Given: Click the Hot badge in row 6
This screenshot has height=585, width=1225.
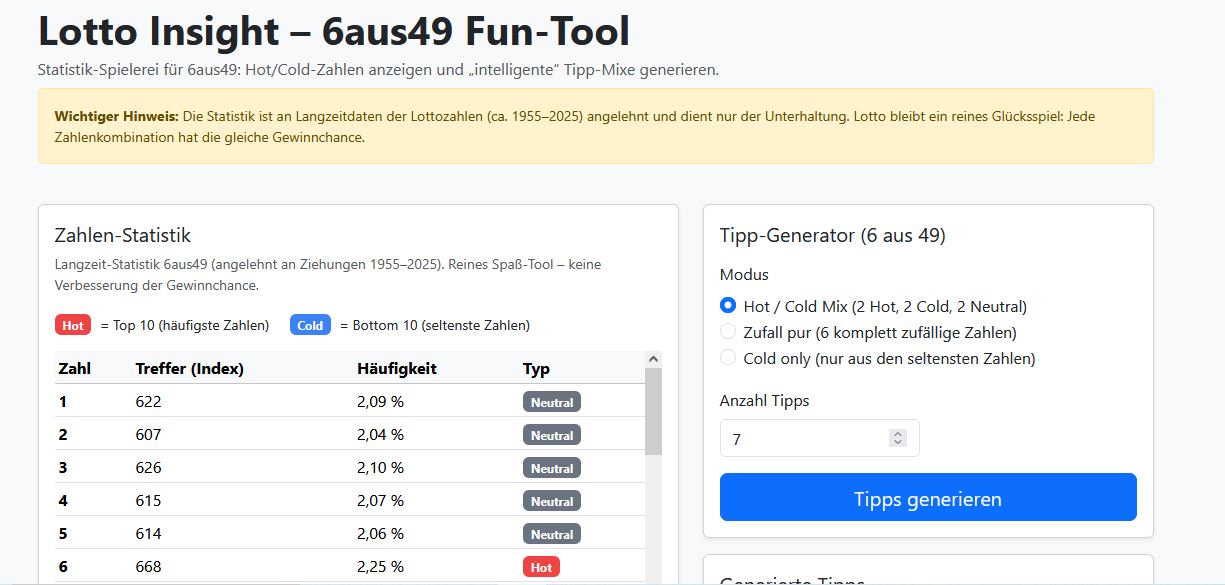Looking at the screenshot, I should click(541, 567).
